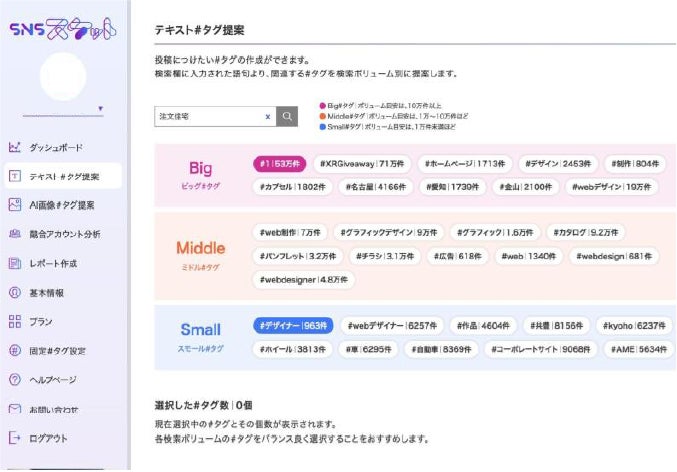
Task: Select the #webdesigner 4.8万件 tag
Action: [x=304, y=279]
